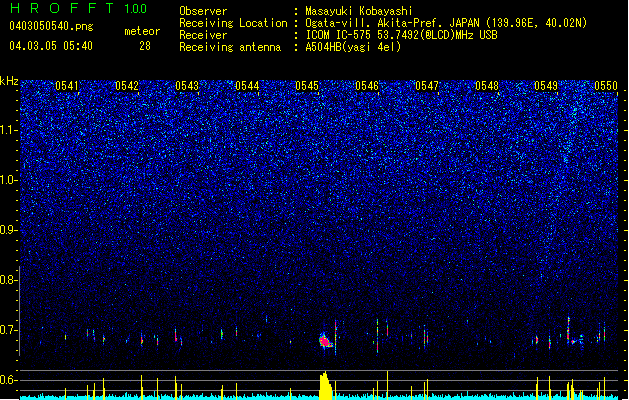Click the 0548 time marker

pyautogui.click(x=487, y=86)
